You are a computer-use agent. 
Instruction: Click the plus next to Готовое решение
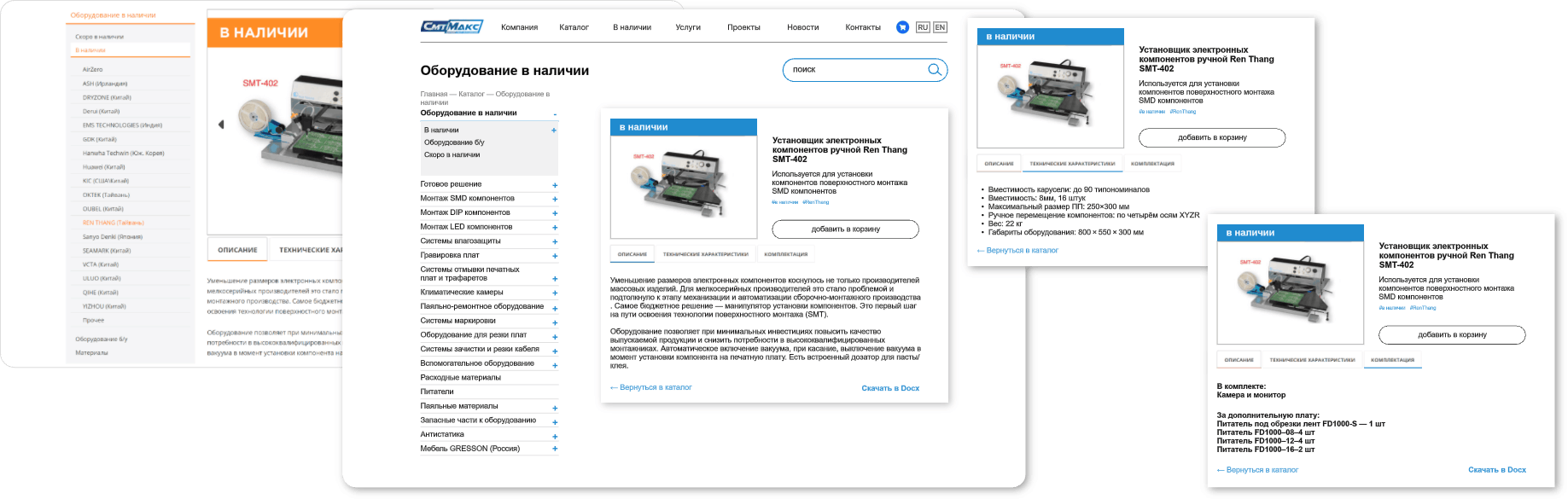tap(555, 185)
